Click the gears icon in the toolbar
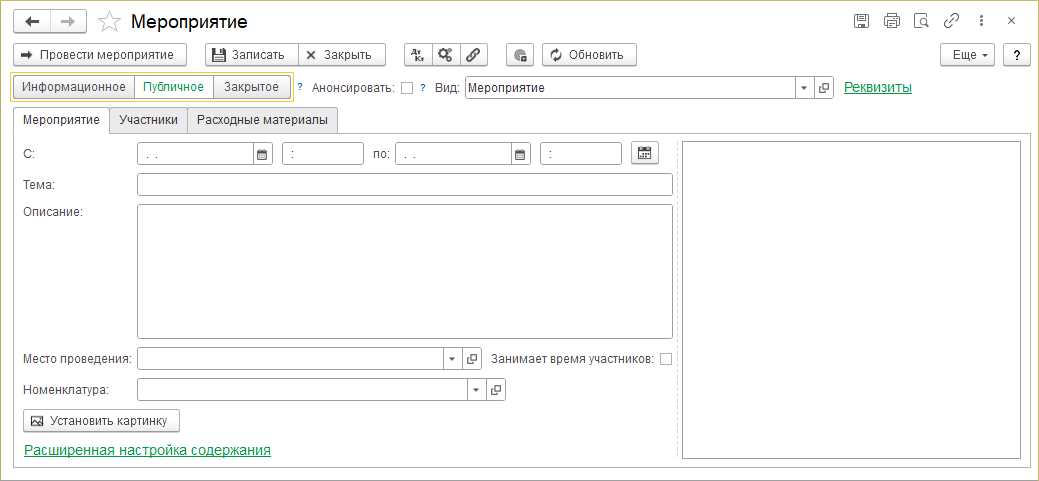The image size is (1039, 481). [x=445, y=55]
